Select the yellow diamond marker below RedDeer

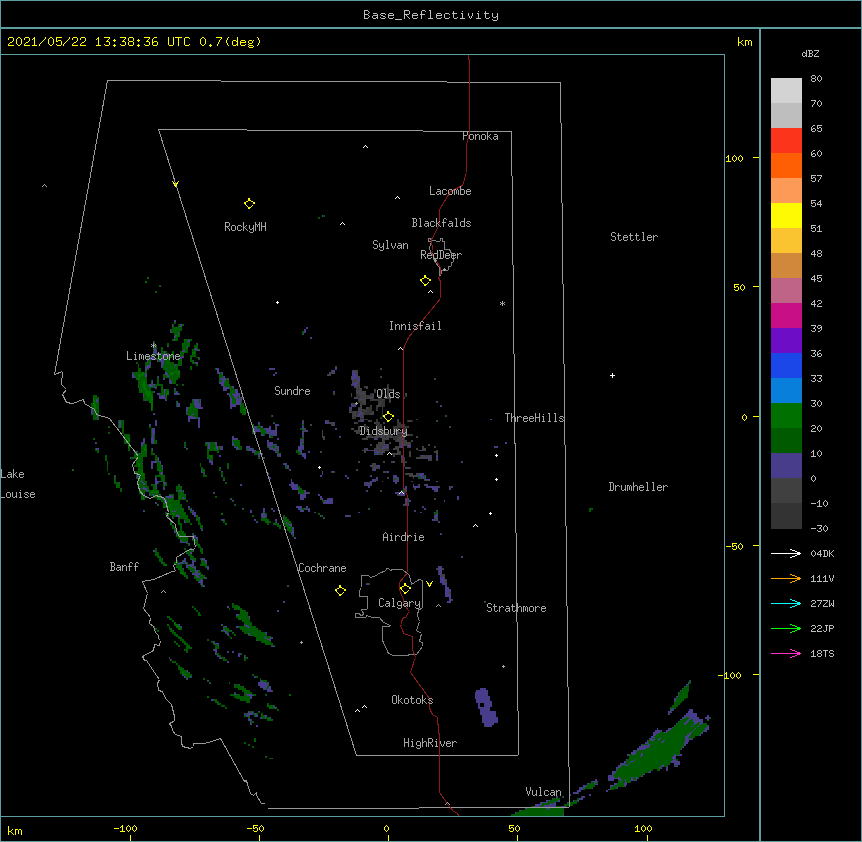(425, 281)
